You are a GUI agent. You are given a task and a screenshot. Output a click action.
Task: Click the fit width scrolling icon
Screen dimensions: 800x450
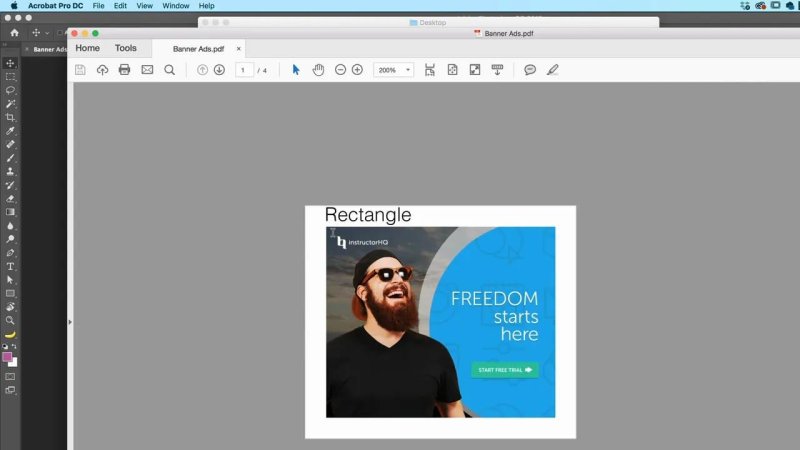point(430,70)
